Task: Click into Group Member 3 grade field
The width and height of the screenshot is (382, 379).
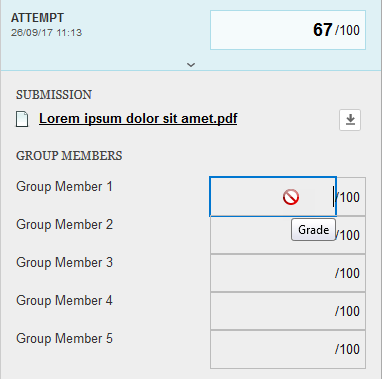Action: pyautogui.click(x=288, y=273)
